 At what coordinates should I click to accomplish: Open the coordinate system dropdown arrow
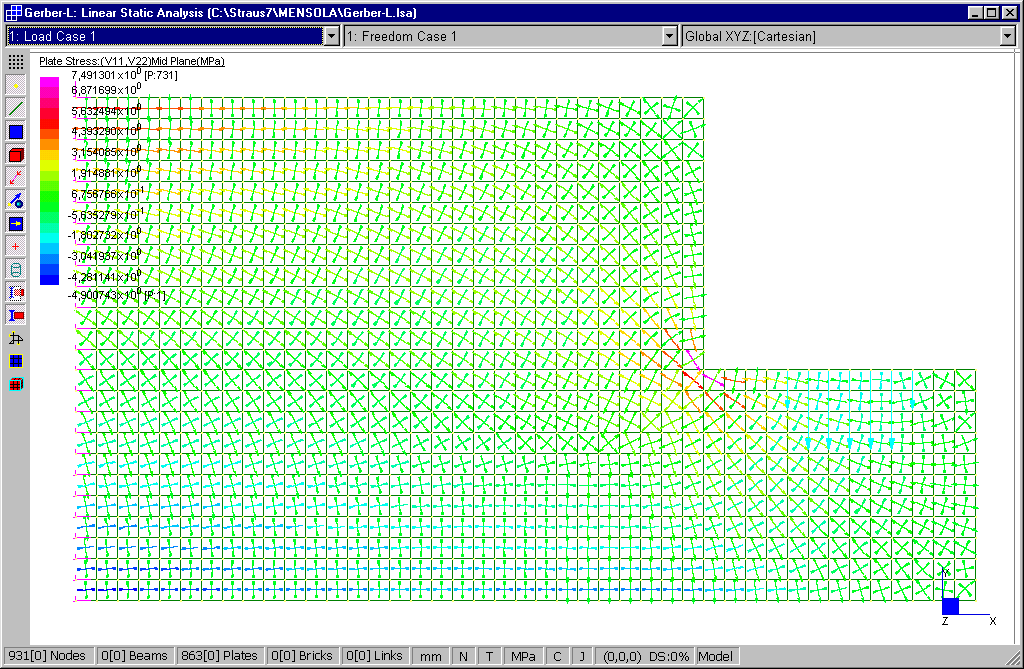[1008, 37]
